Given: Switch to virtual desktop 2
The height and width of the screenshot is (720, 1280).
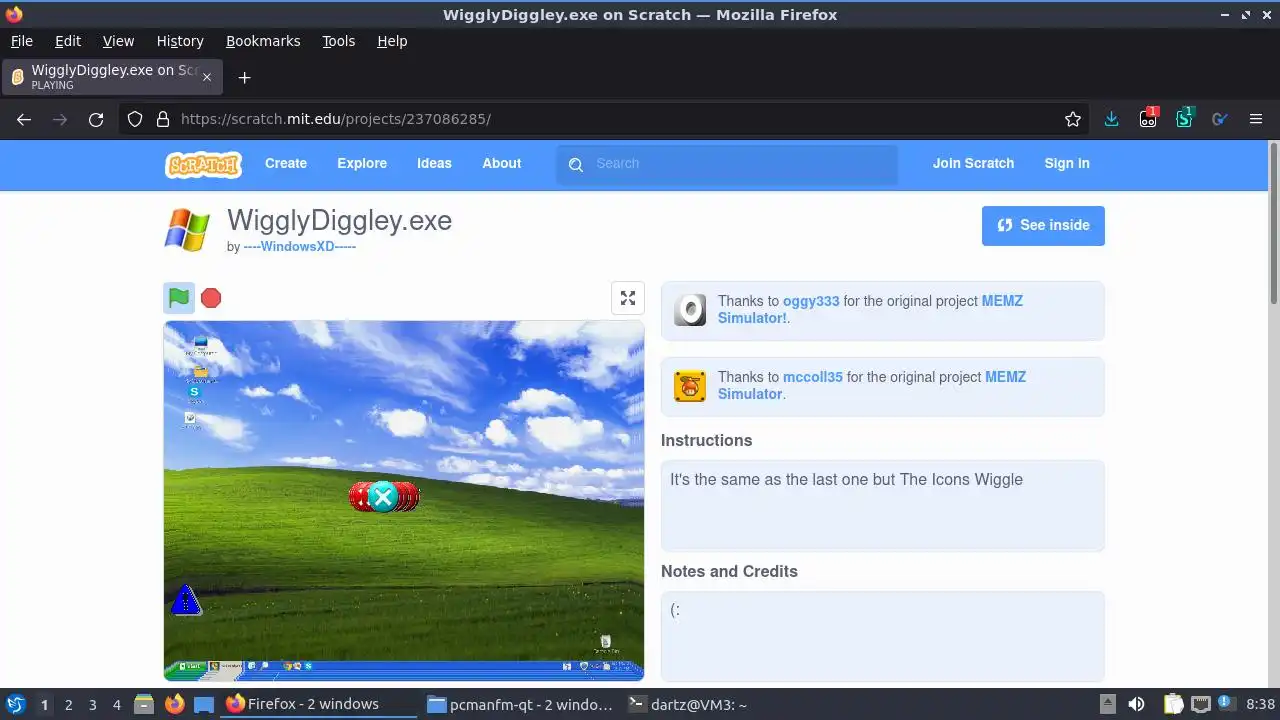Looking at the screenshot, I should pos(69,705).
